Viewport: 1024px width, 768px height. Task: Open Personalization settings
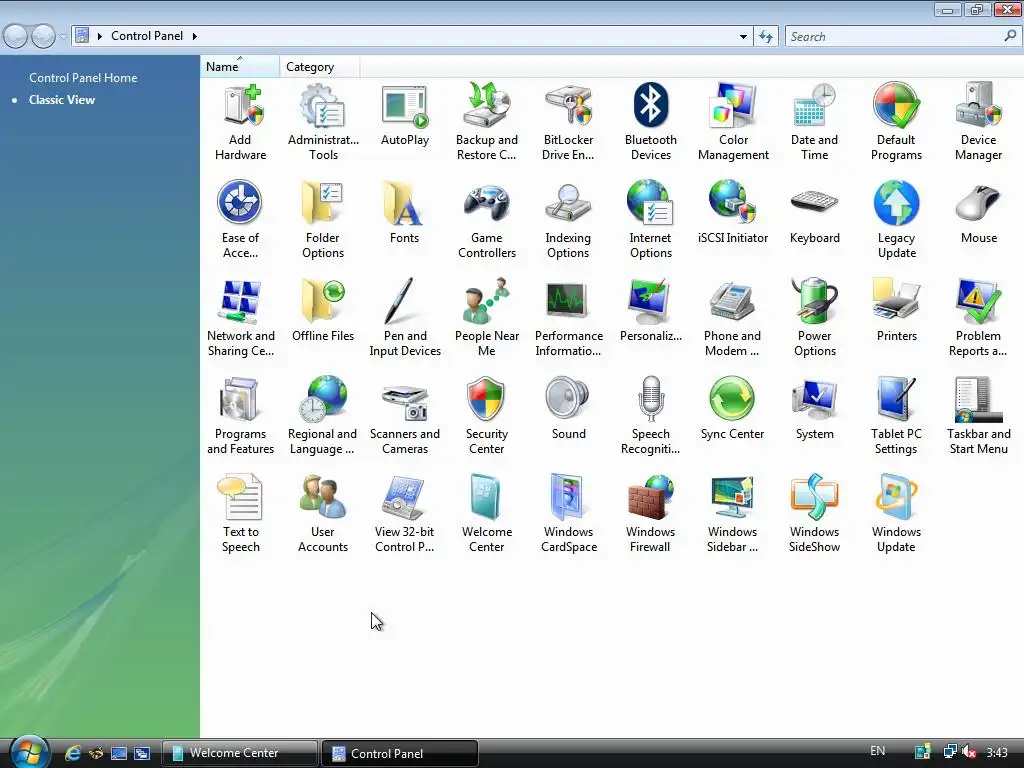click(x=650, y=312)
